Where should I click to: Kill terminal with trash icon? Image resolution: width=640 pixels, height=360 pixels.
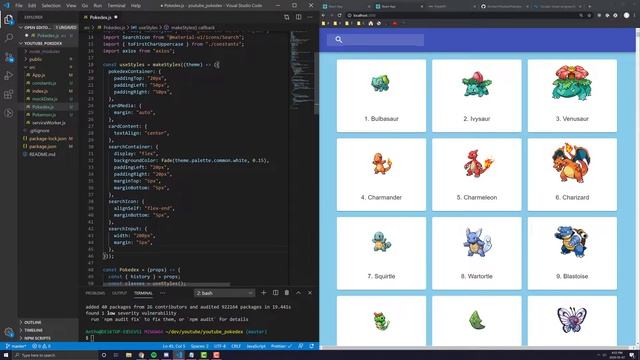[x=287, y=293]
